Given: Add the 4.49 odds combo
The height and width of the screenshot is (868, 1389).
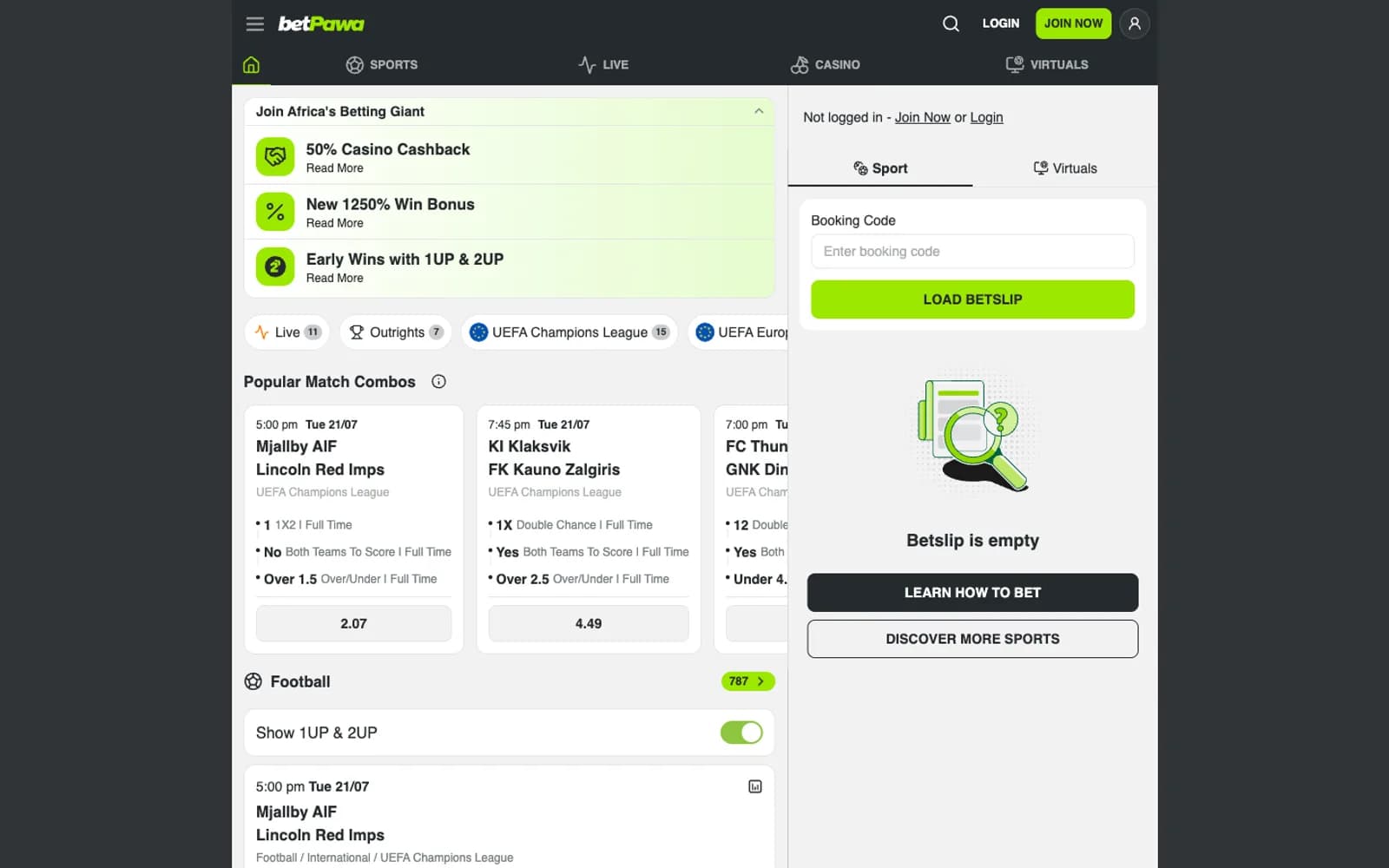Looking at the screenshot, I should pyautogui.click(x=589, y=624).
